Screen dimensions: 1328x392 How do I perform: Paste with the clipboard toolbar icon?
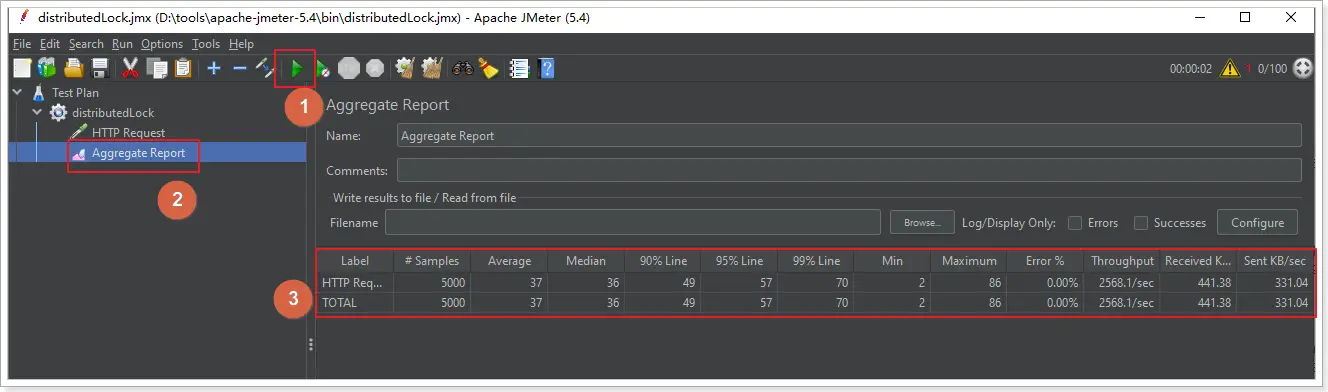pyautogui.click(x=183, y=68)
